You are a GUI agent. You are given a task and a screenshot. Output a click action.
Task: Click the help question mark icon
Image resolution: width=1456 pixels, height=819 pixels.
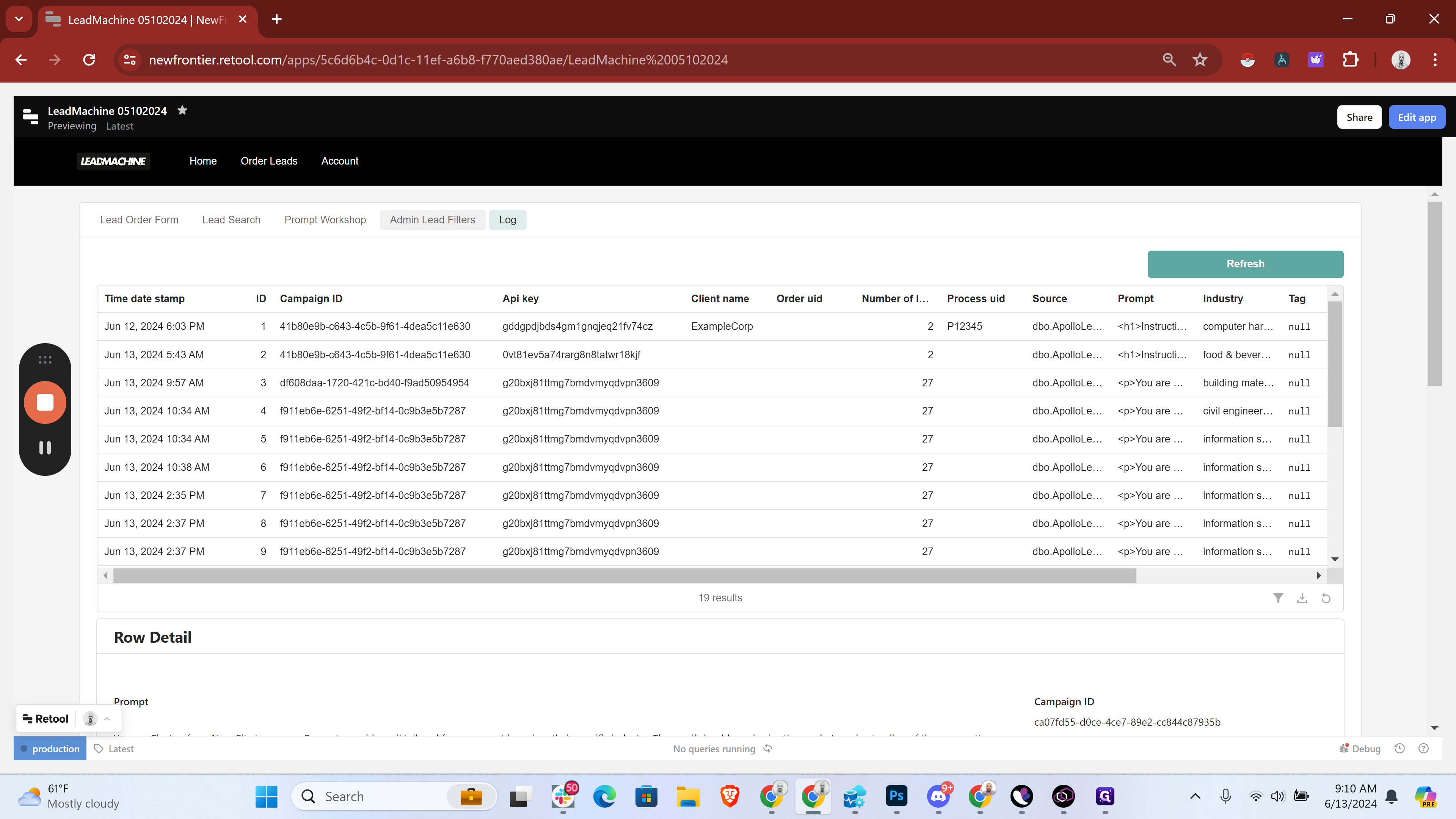[1424, 748]
